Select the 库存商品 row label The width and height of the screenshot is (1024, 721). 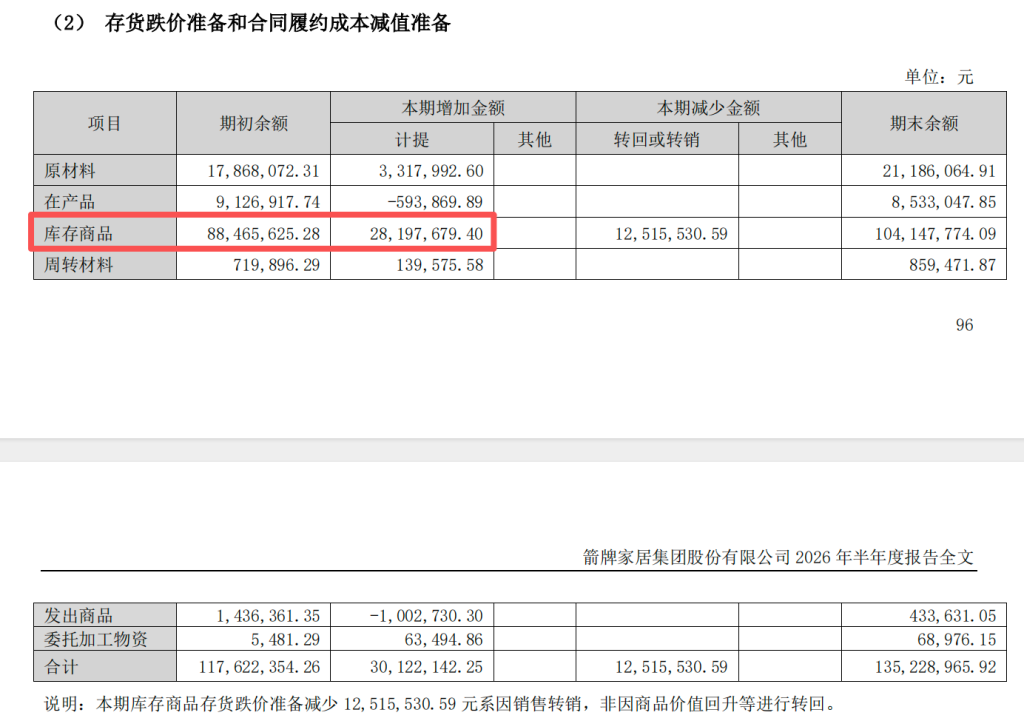pyautogui.click(x=78, y=234)
